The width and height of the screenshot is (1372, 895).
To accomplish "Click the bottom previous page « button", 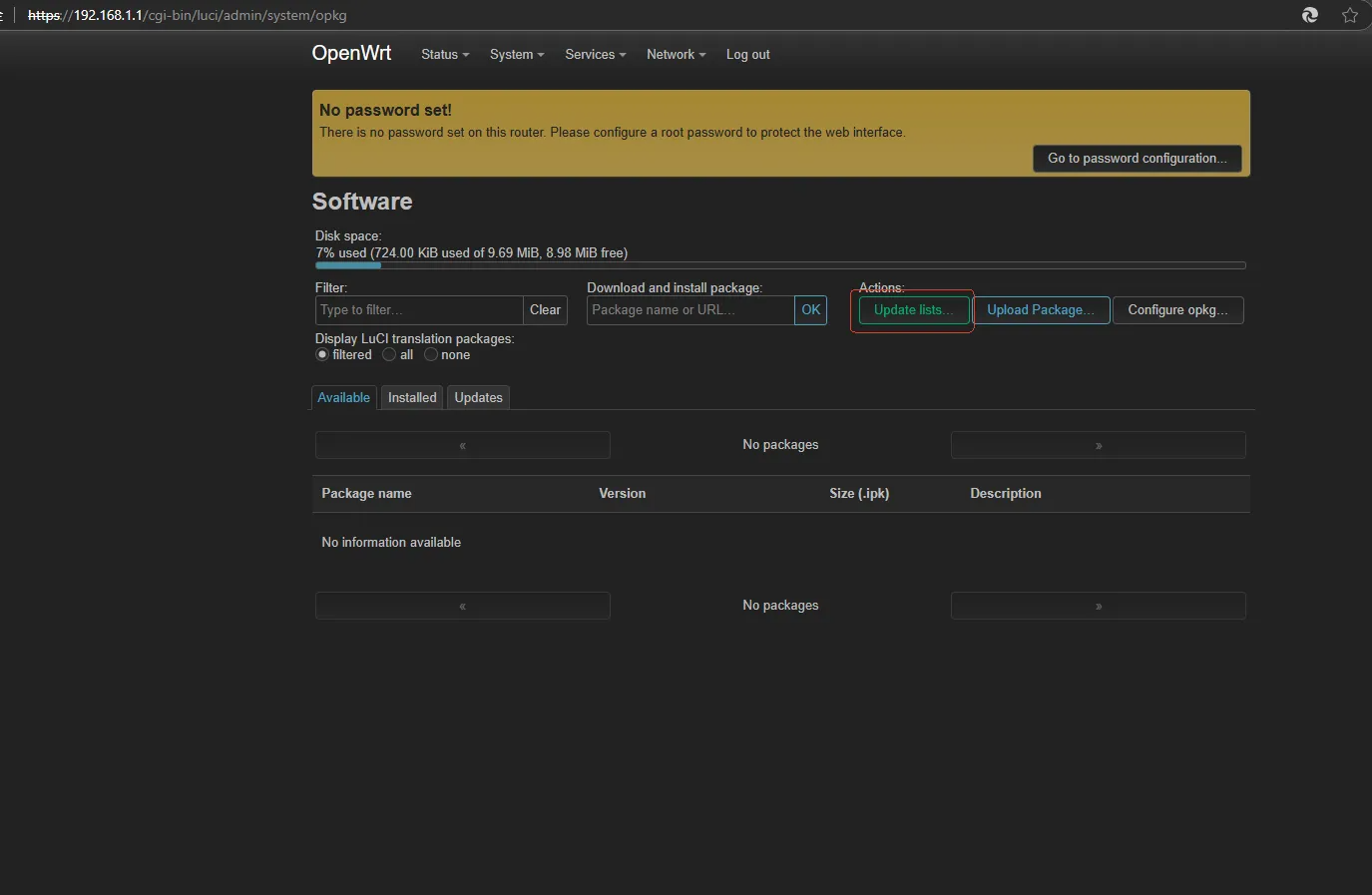I will [463, 606].
